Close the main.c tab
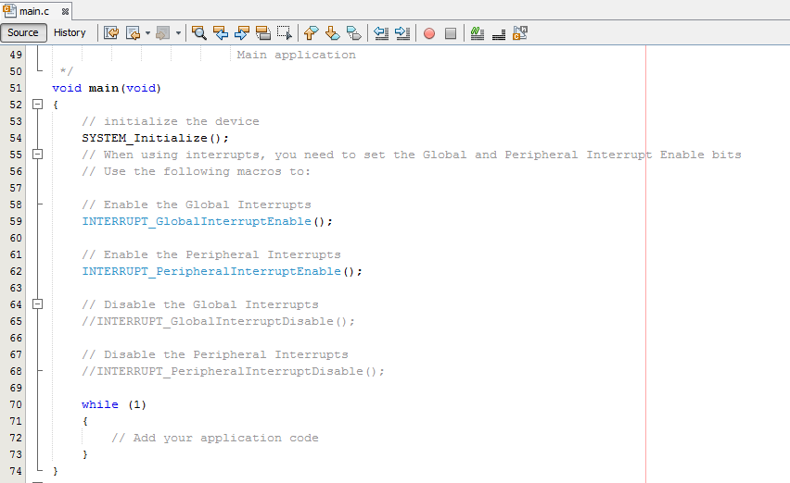 [65, 10]
